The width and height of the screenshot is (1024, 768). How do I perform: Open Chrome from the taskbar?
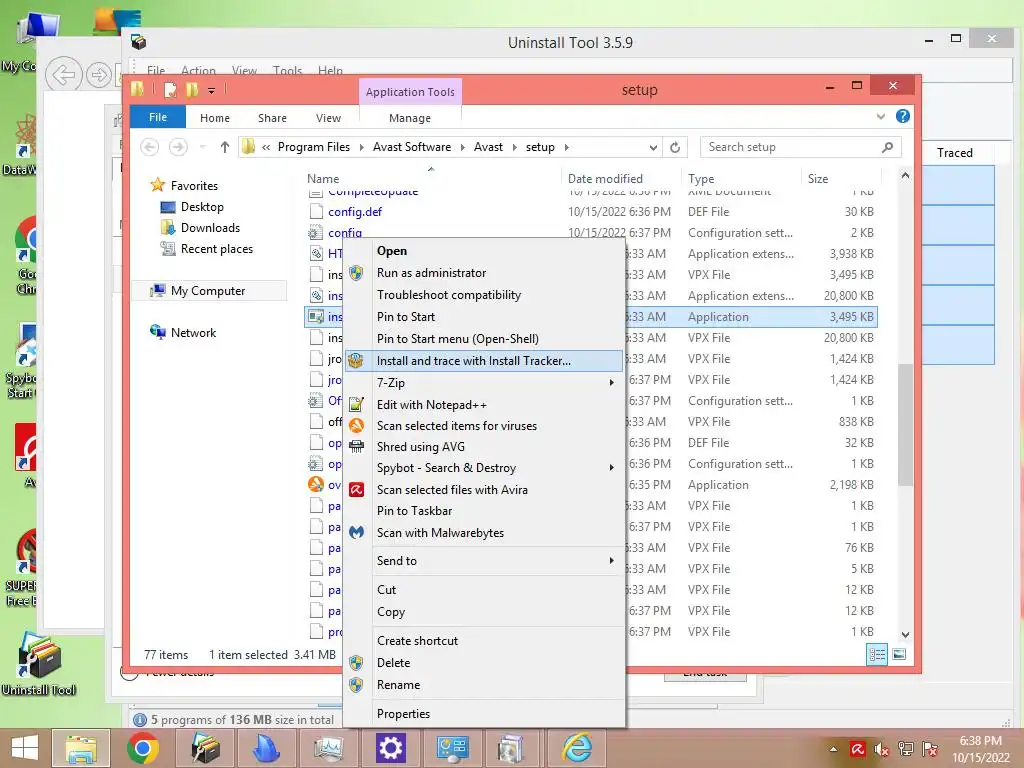(143, 748)
